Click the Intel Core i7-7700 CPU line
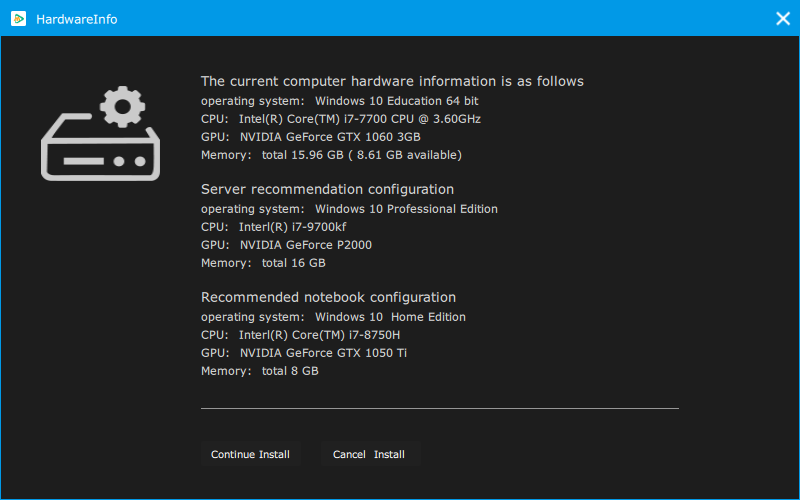Image resolution: width=800 pixels, height=500 pixels. click(x=341, y=119)
